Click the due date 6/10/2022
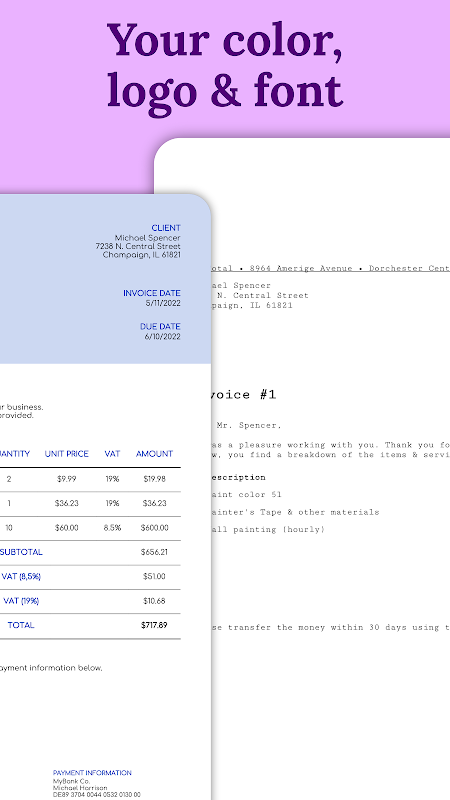This screenshot has width=450, height=800. [x=163, y=336]
